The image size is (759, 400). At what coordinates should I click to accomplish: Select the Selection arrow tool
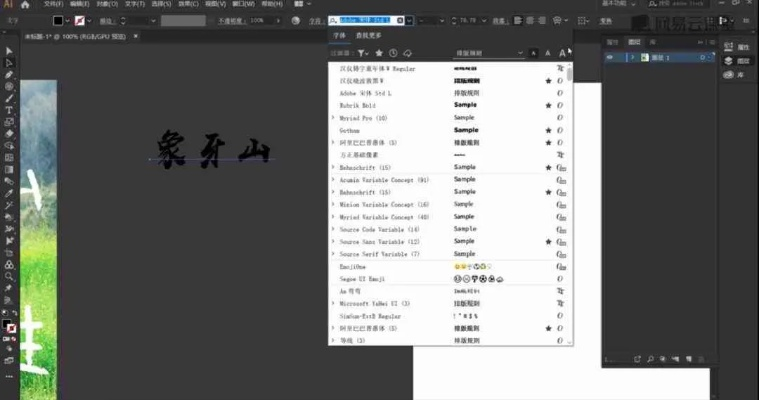click(9, 51)
